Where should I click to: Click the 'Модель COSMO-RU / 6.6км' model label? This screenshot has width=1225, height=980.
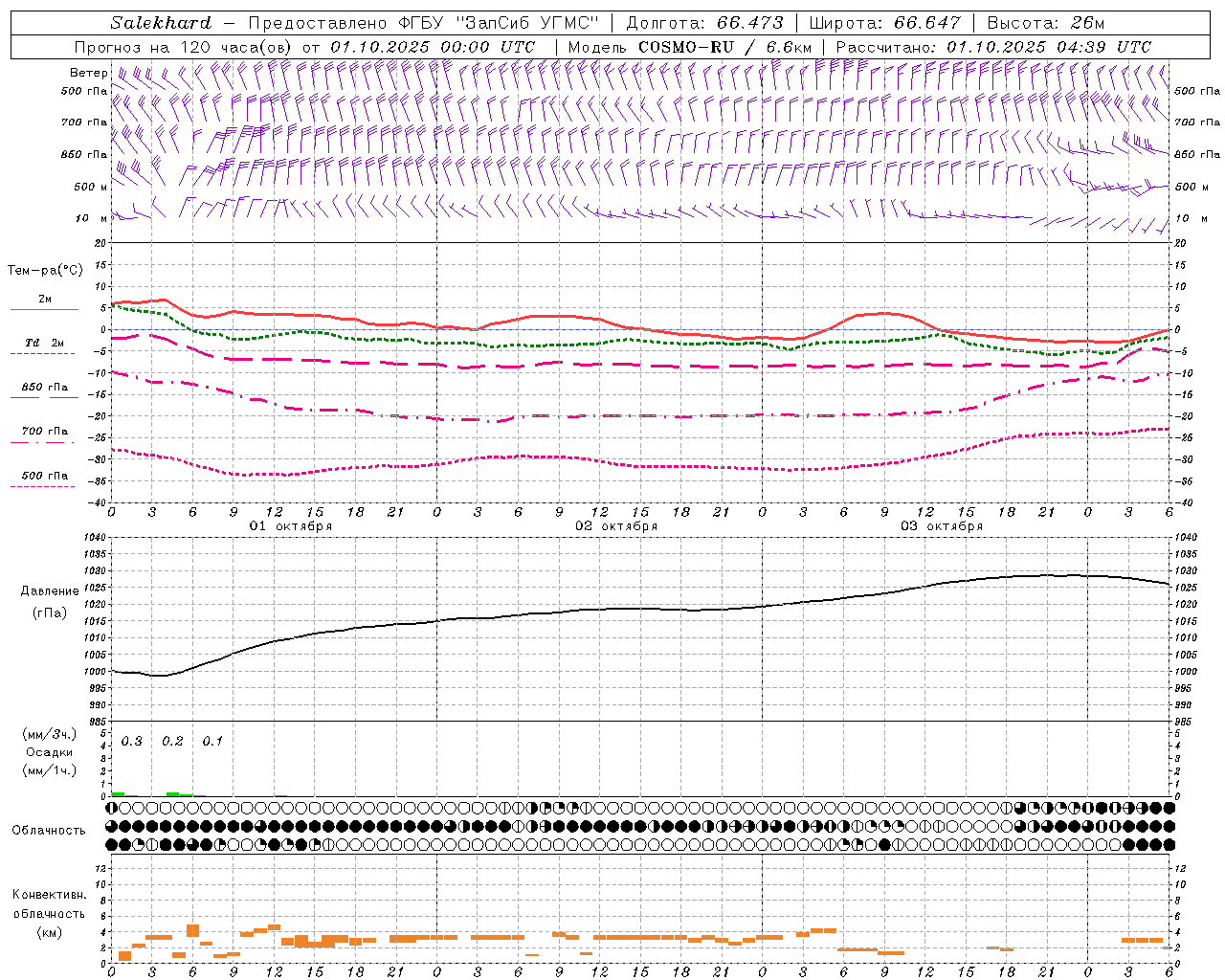(689, 47)
